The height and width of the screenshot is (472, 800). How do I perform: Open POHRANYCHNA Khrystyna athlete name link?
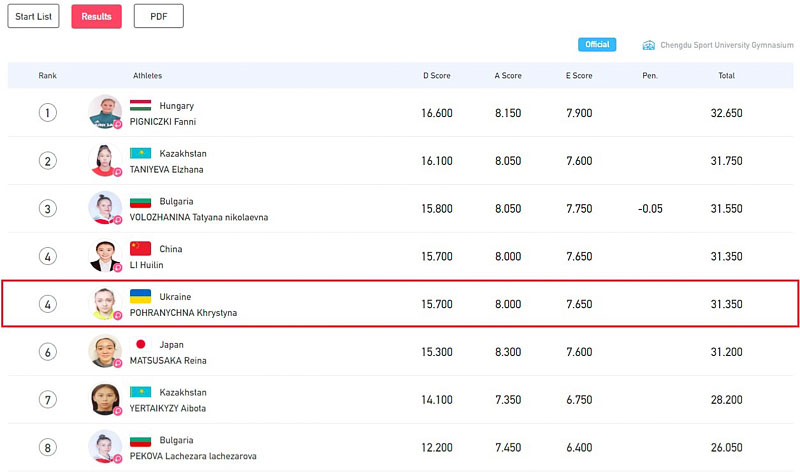(x=183, y=313)
